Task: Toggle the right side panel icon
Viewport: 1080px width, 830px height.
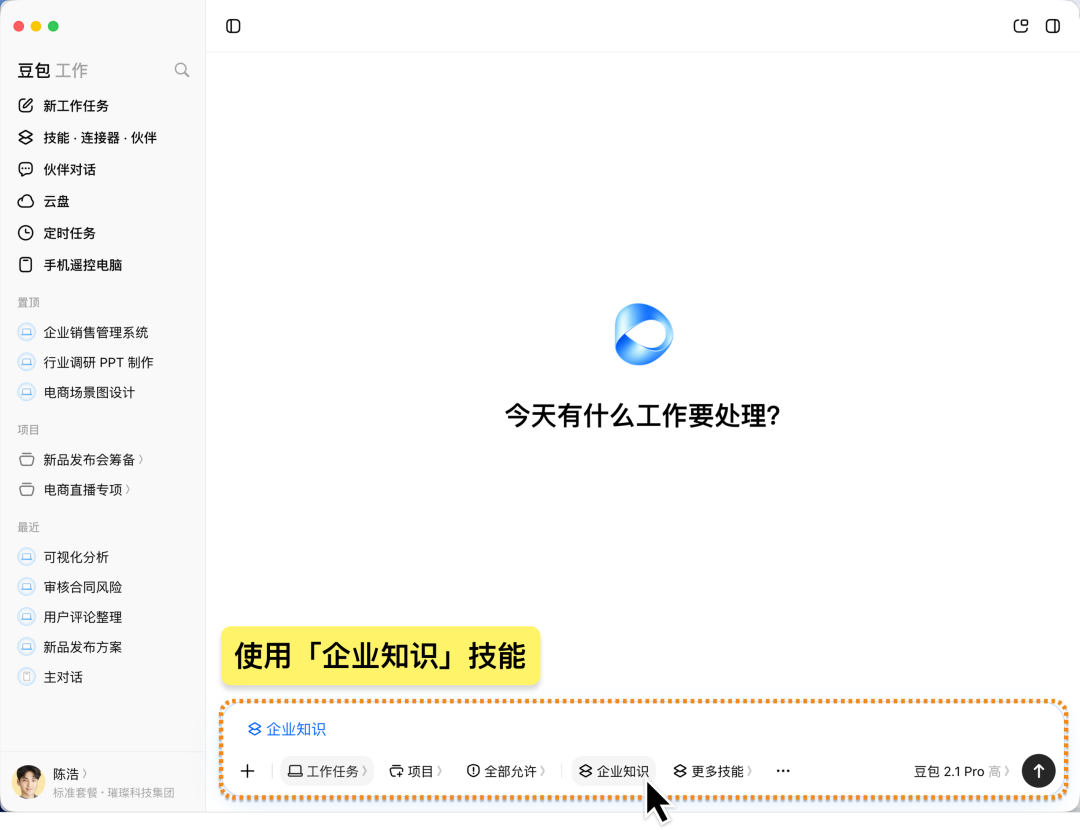Action: click(x=1052, y=26)
